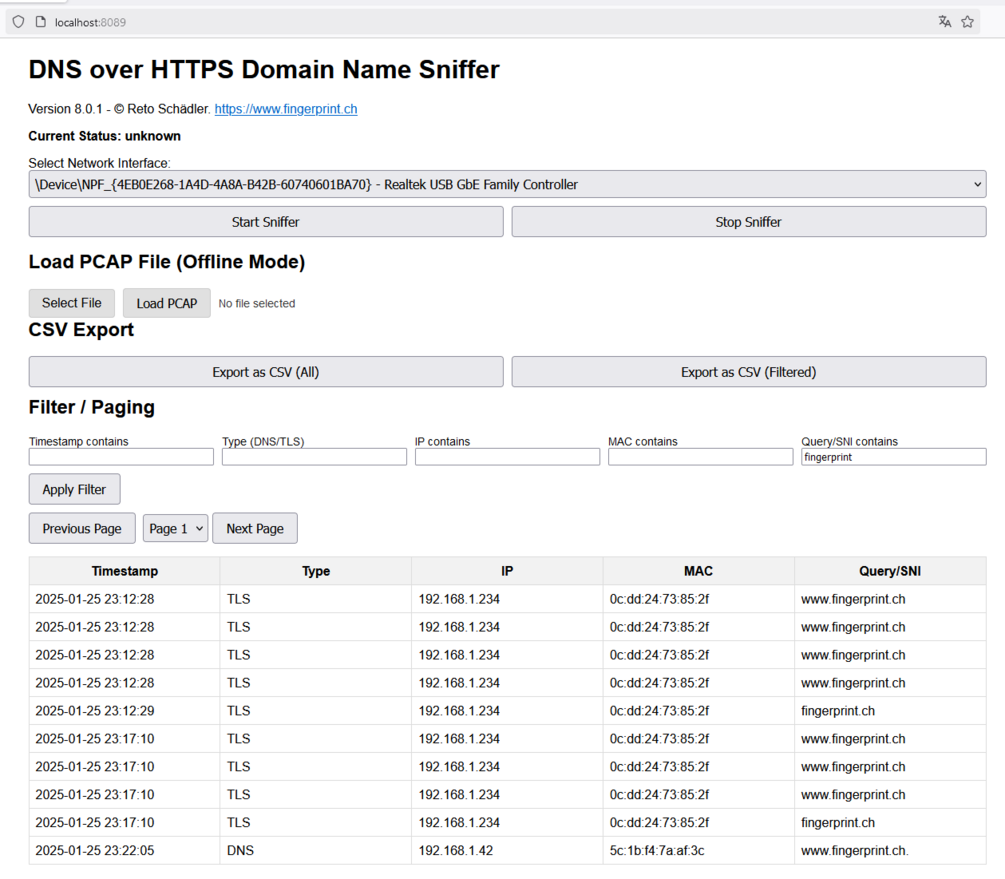Click Load PCAP button

pyautogui.click(x=167, y=303)
